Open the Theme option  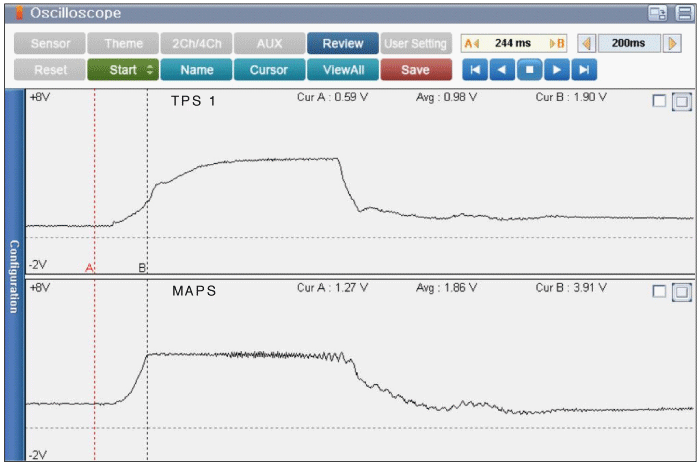123,43
